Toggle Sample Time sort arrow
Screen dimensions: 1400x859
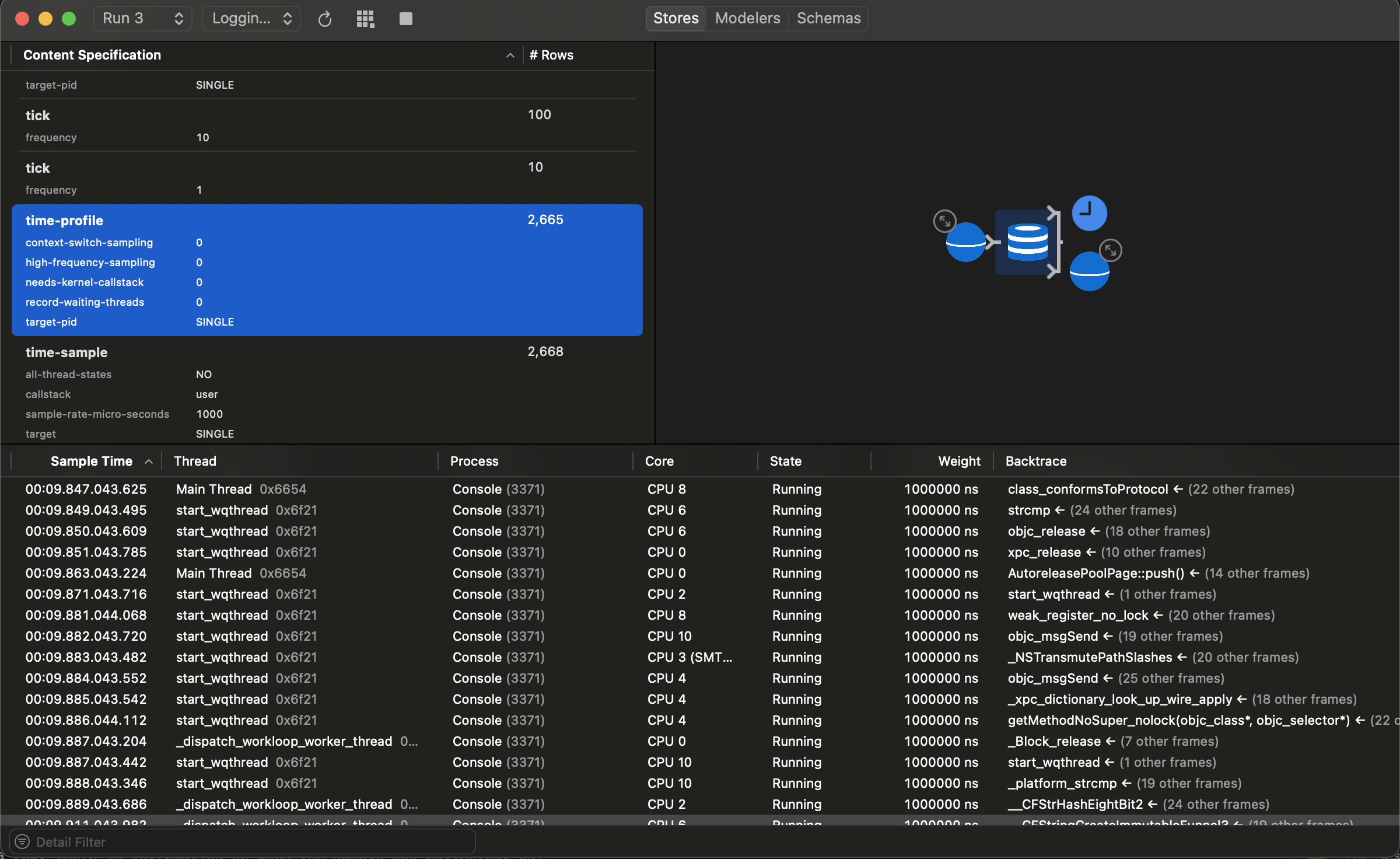coord(149,462)
